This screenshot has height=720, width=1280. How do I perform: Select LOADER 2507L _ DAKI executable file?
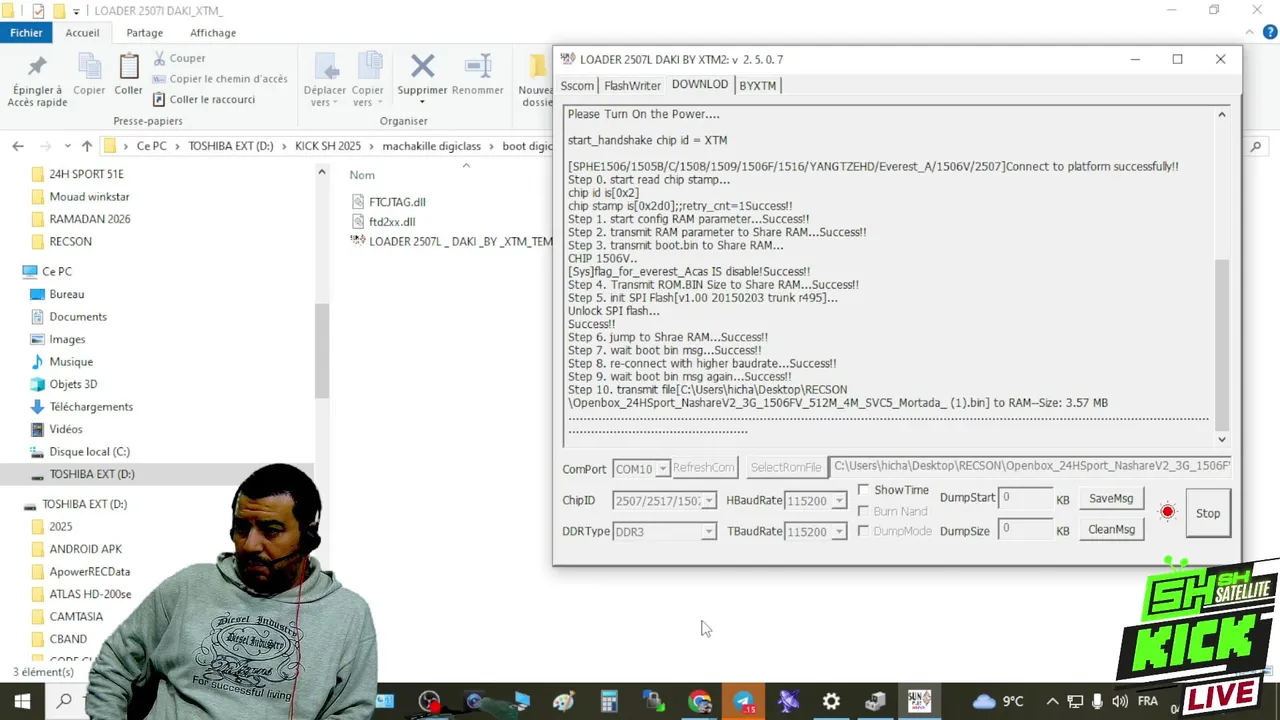(452, 241)
